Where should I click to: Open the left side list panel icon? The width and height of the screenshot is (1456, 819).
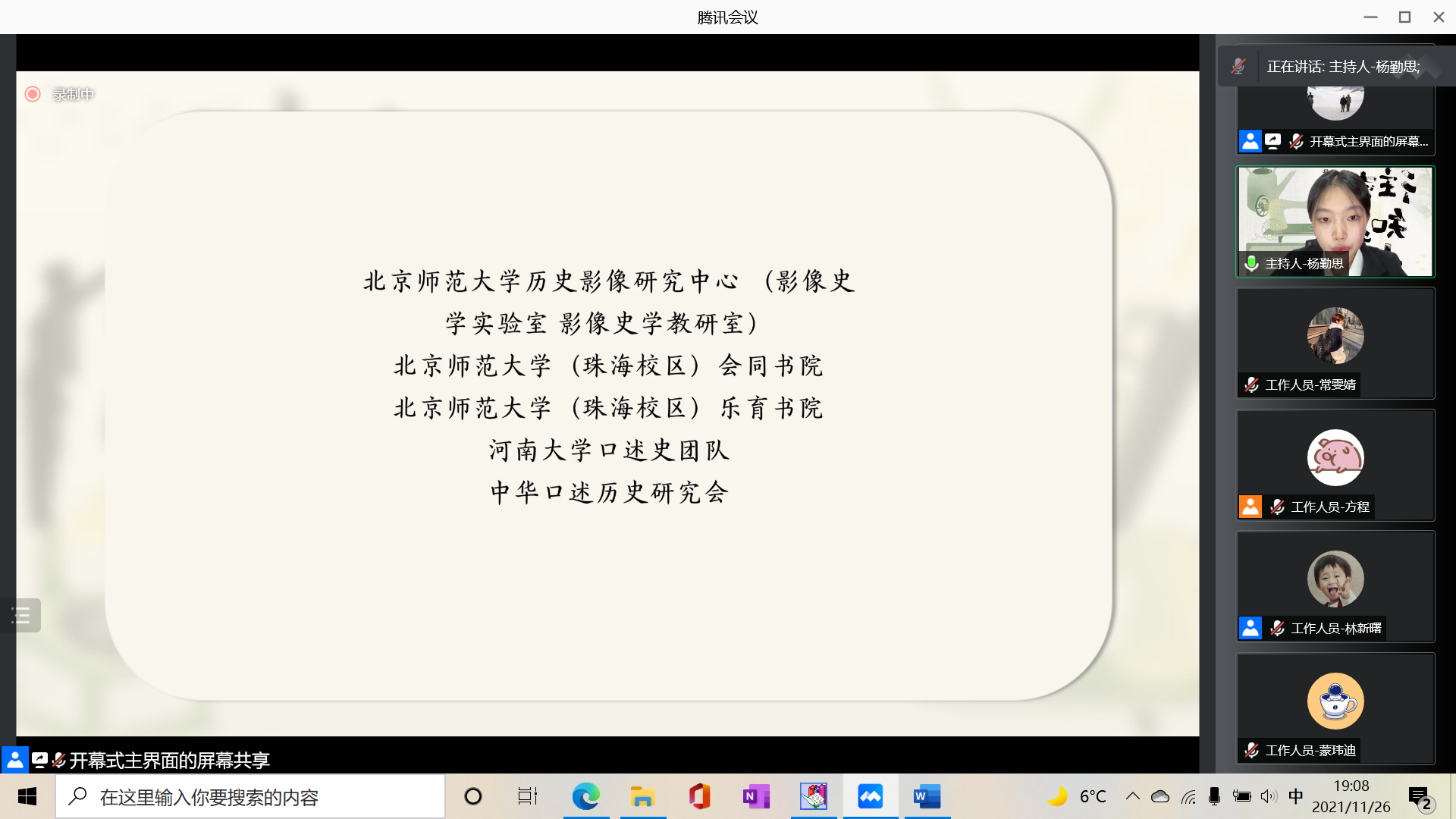click(x=20, y=616)
